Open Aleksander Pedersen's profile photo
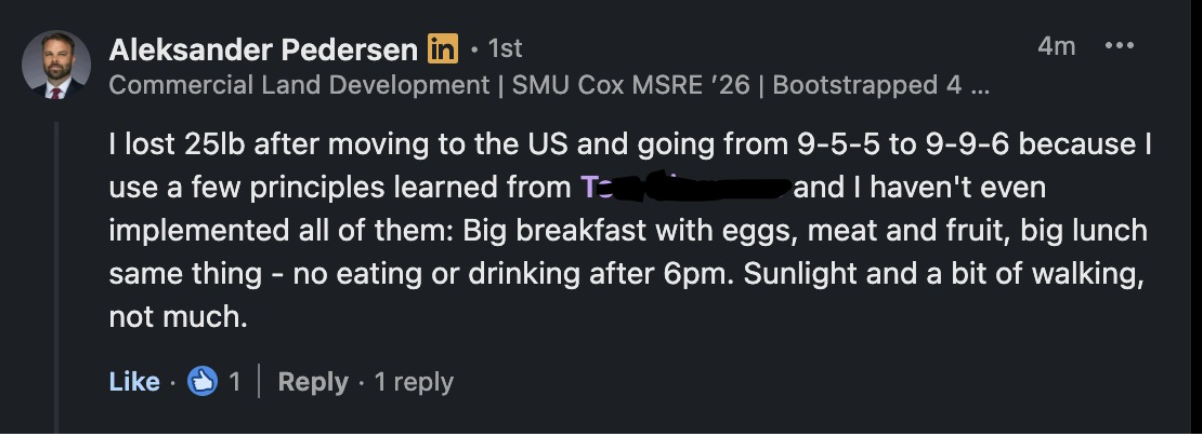This screenshot has height=434, width=1202. (56, 65)
